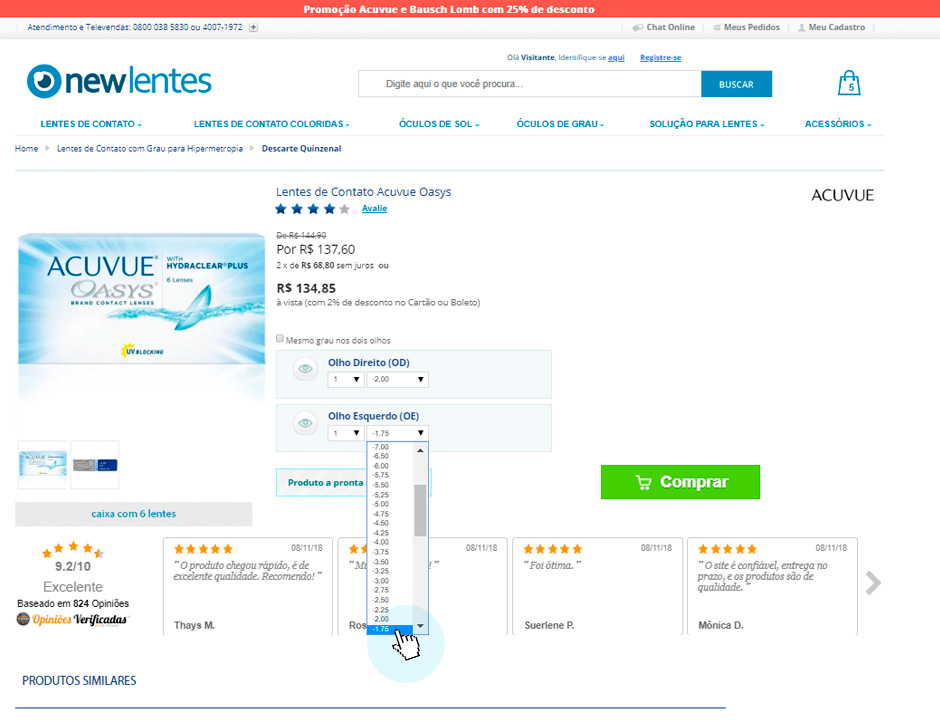Screen dimensions: 940x725
Task: Select the second dark-blue product thumbnail
Action: pyautogui.click(x=95, y=465)
